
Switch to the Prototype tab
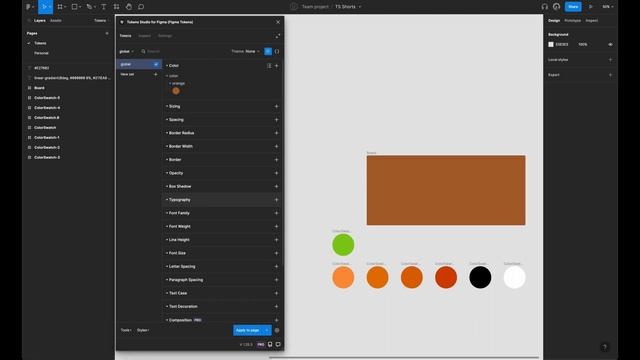572,20
